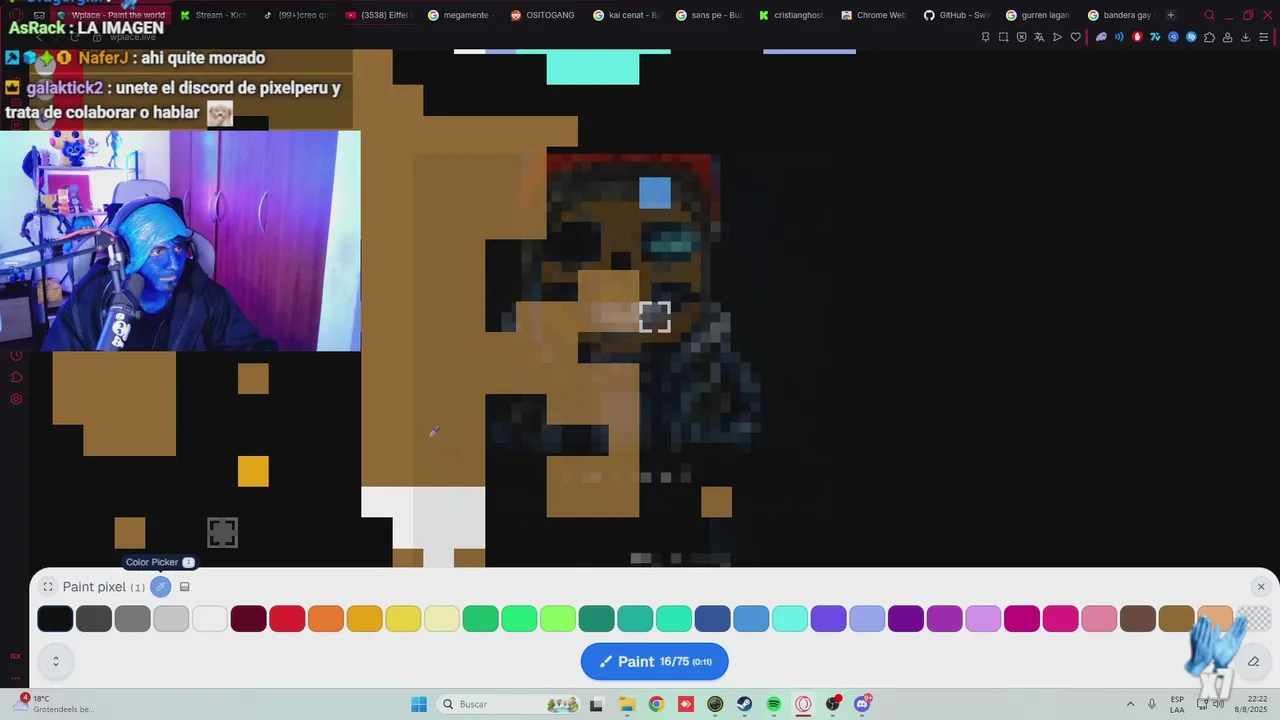Open the easy setup sliders icon
This screenshot has width=1280, height=720.
pos(1264,37)
